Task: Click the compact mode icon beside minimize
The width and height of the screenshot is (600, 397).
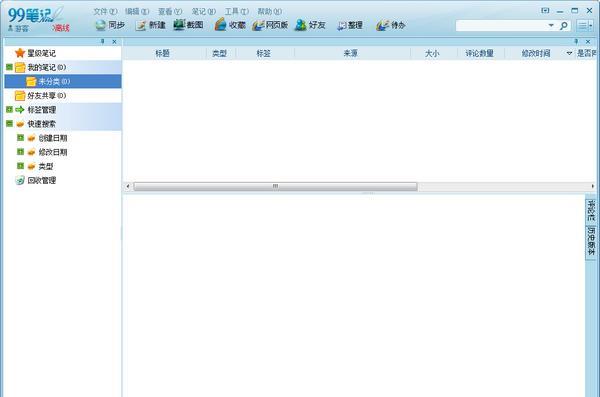Action: click(x=545, y=11)
